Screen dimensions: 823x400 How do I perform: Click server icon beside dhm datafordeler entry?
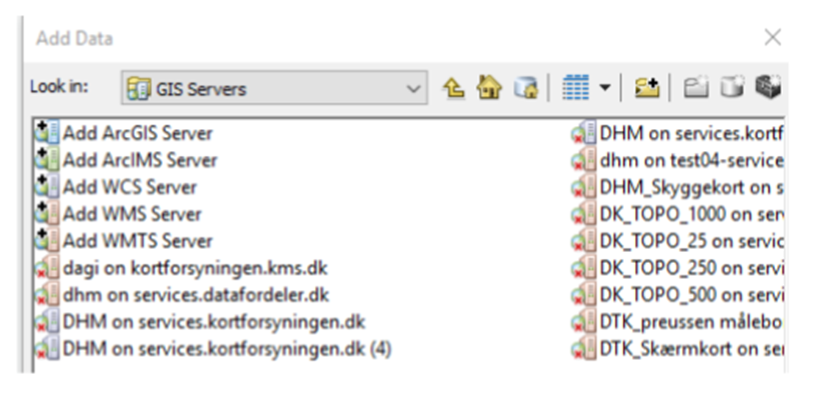(x=47, y=294)
